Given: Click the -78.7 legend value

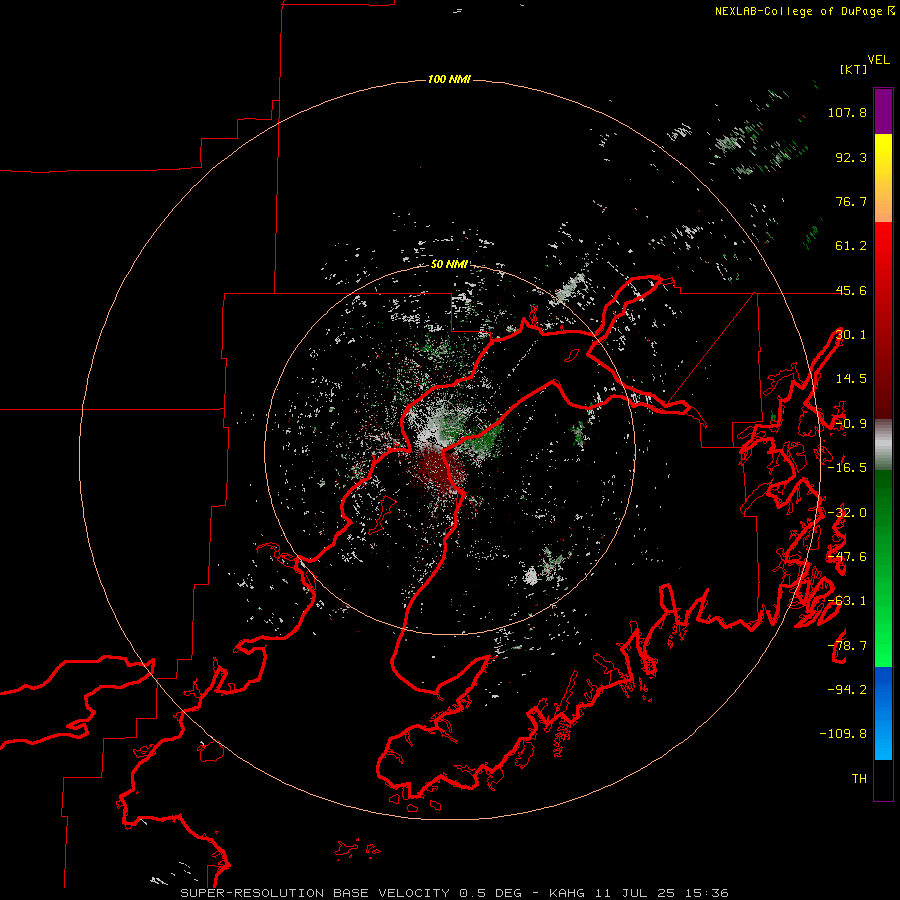Looking at the screenshot, I should (847, 646).
